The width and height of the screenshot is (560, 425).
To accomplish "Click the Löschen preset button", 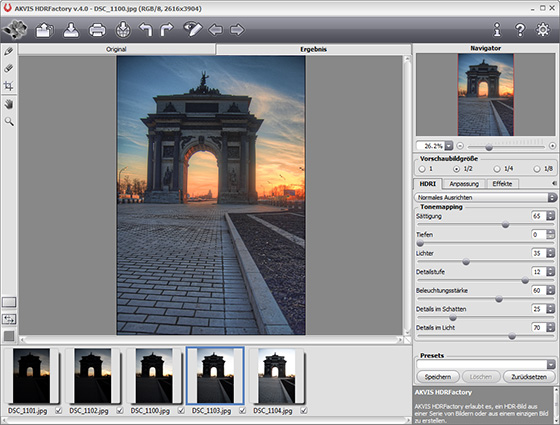I will (481, 377).
